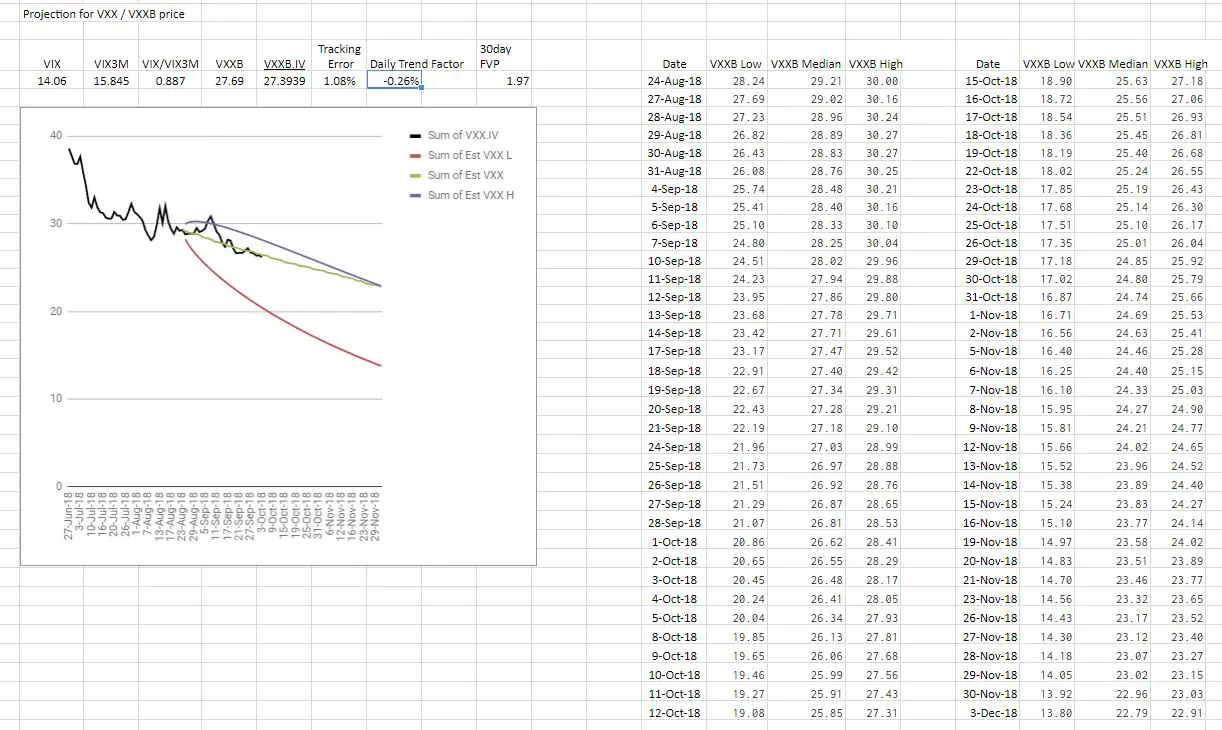The width and height of the screenshot is (1222, 730).
Task: Select the VXXB Median header above 25.63
Action: (x=1113, y=64)
